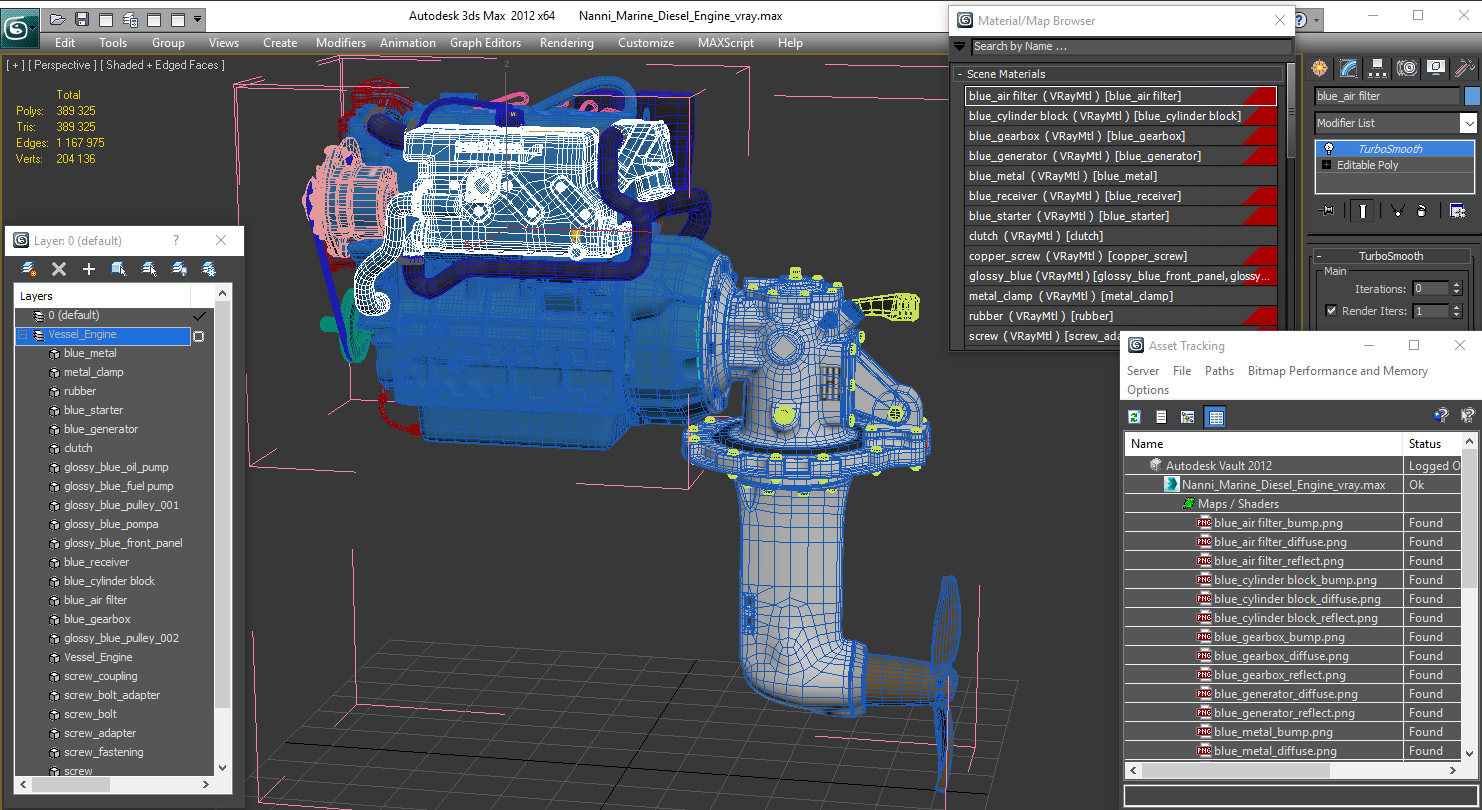Open the 3ds Max application menu logo
Viewport: 1482px width, 810px height.
(x=20, y=27)
